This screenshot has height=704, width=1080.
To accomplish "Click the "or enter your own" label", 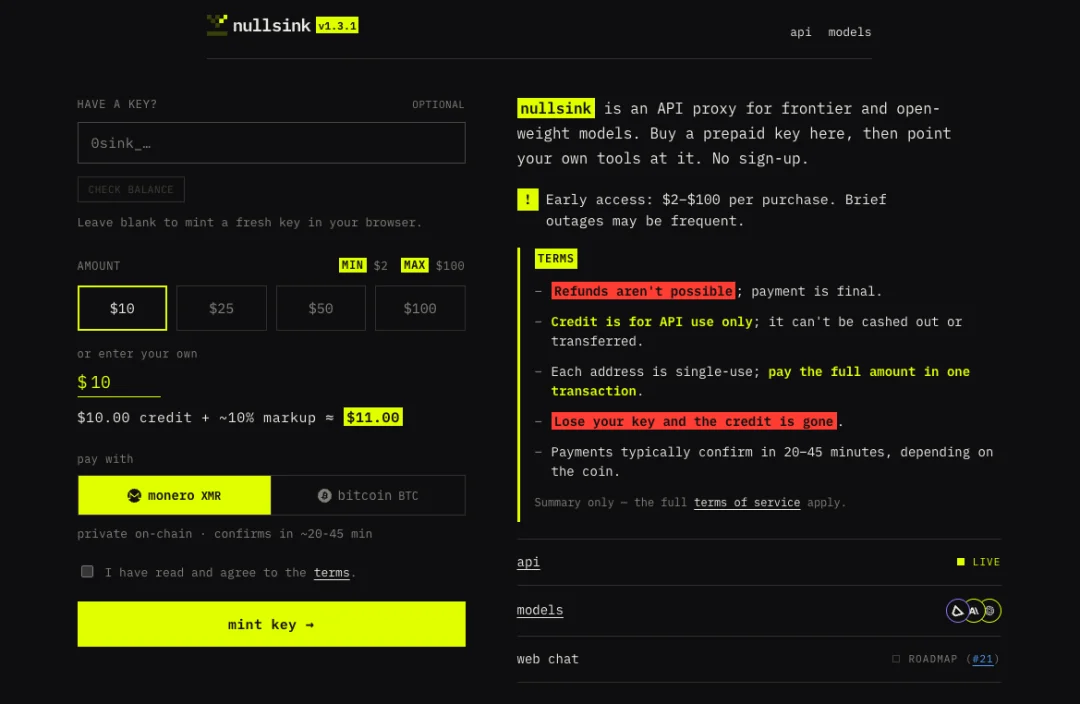I will [x=137, y=353].
